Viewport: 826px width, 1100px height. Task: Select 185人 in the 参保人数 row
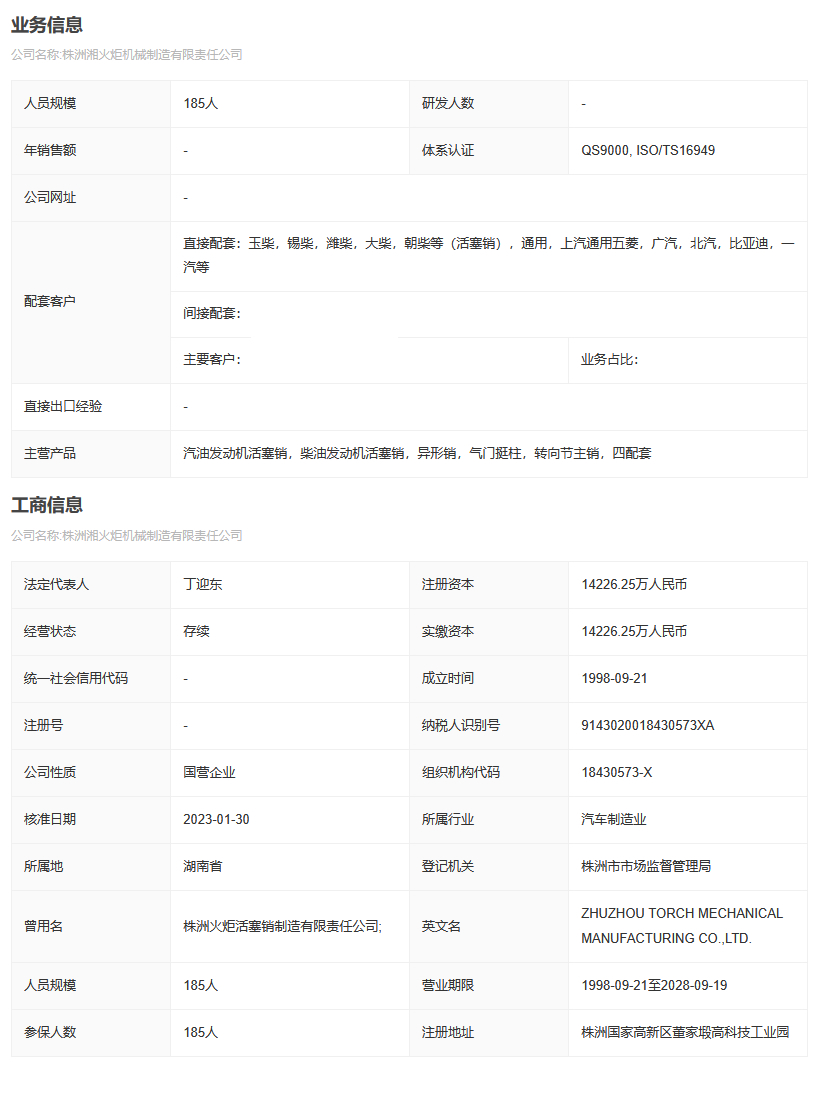point(201,1033)
